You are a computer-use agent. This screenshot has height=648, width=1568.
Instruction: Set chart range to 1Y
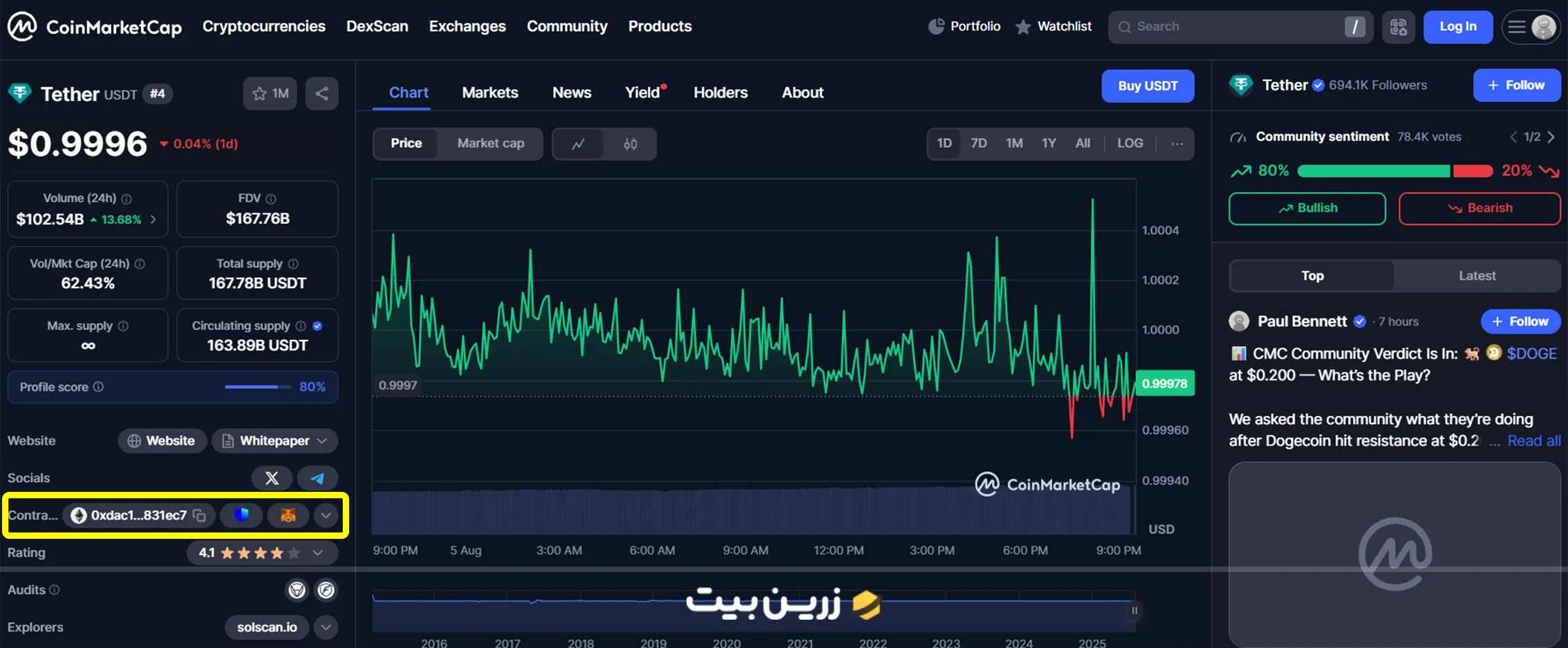click(1049, 144)
